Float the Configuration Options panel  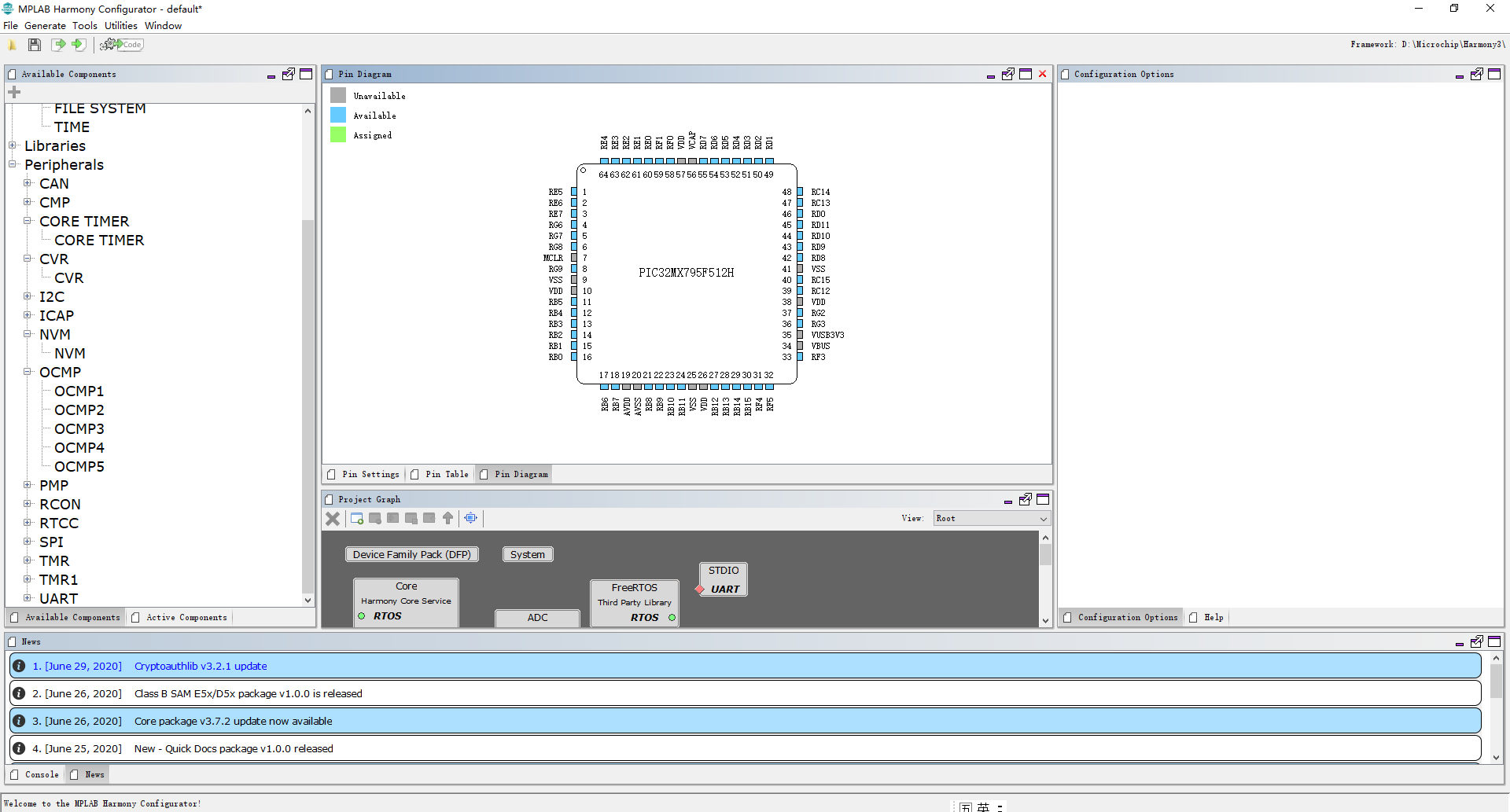(x=1477, y=74)
